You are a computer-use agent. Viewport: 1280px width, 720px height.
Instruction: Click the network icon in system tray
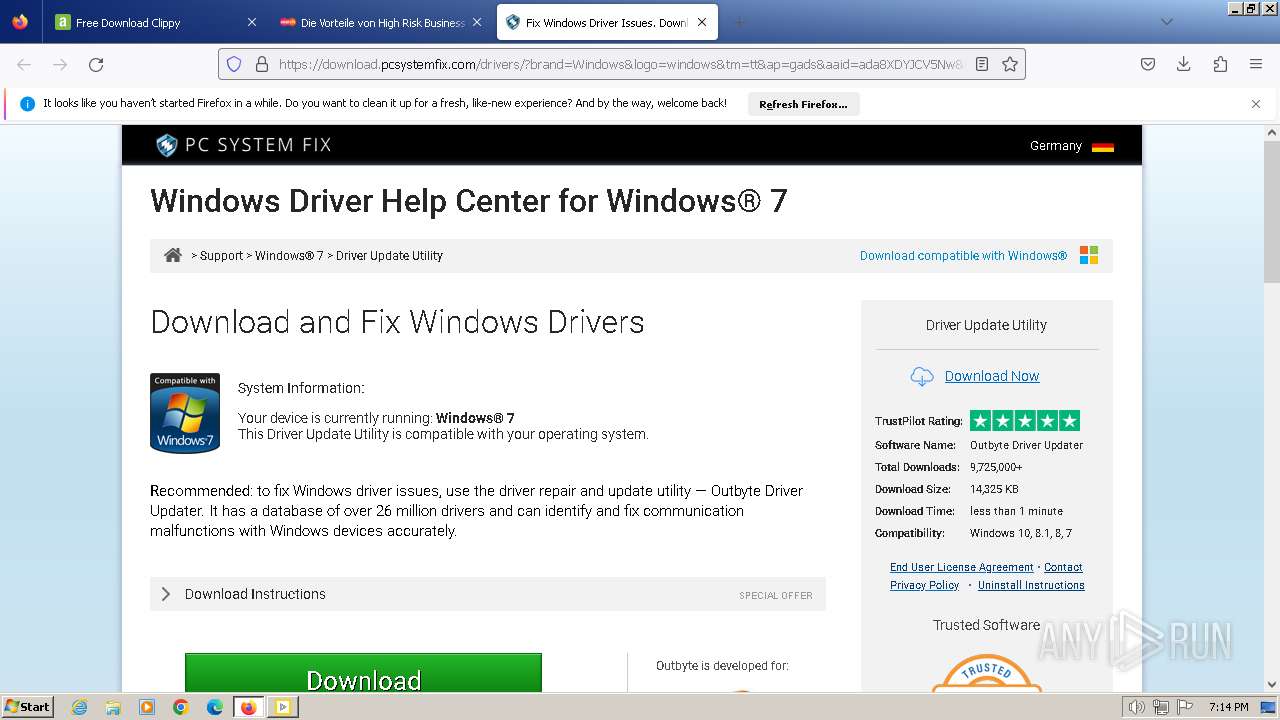1160,707
